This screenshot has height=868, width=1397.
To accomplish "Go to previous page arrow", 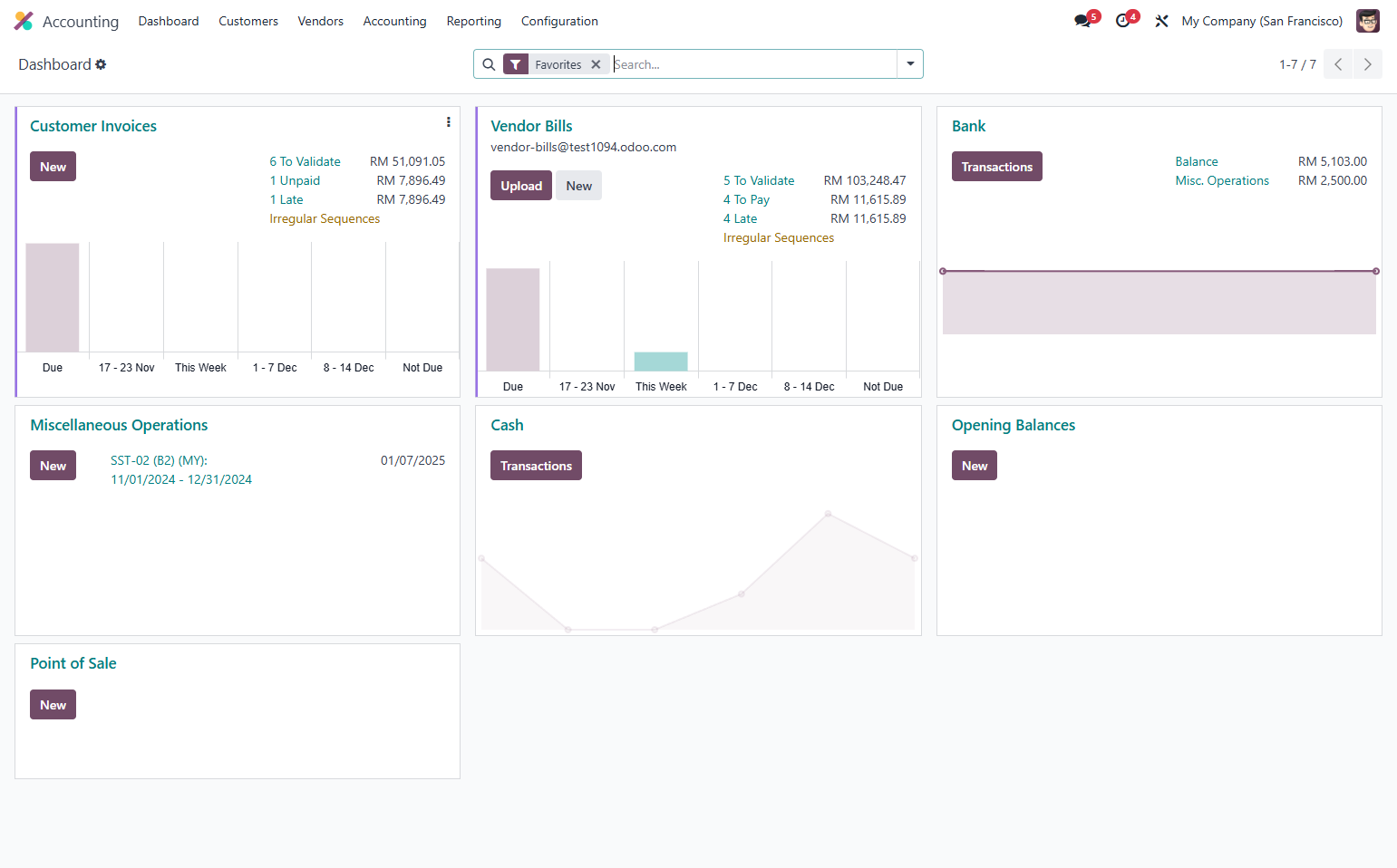I will point(1338,64).
